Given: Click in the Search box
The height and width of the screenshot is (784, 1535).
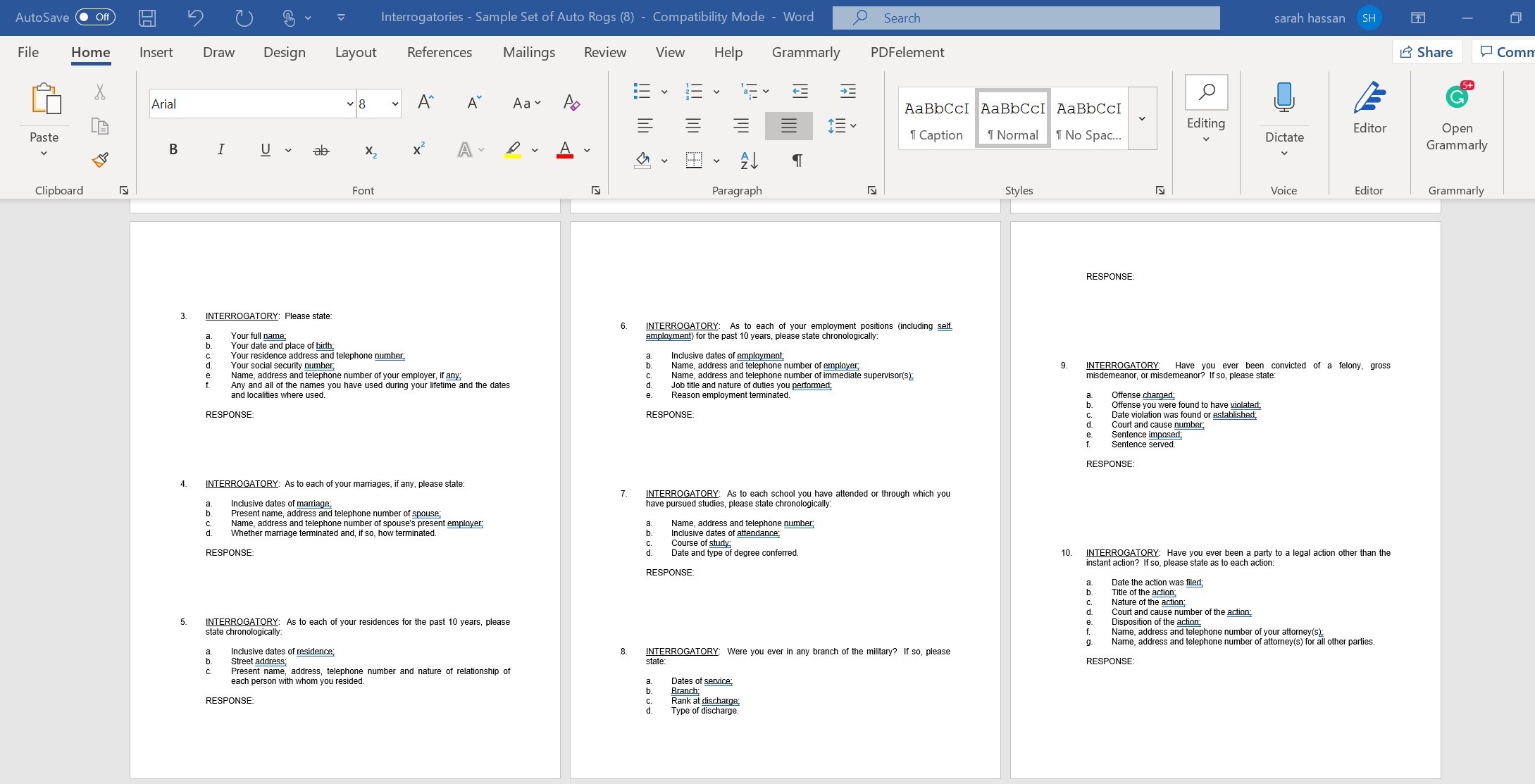Looking at the screenshot, I should click(x=1025, y=18).
